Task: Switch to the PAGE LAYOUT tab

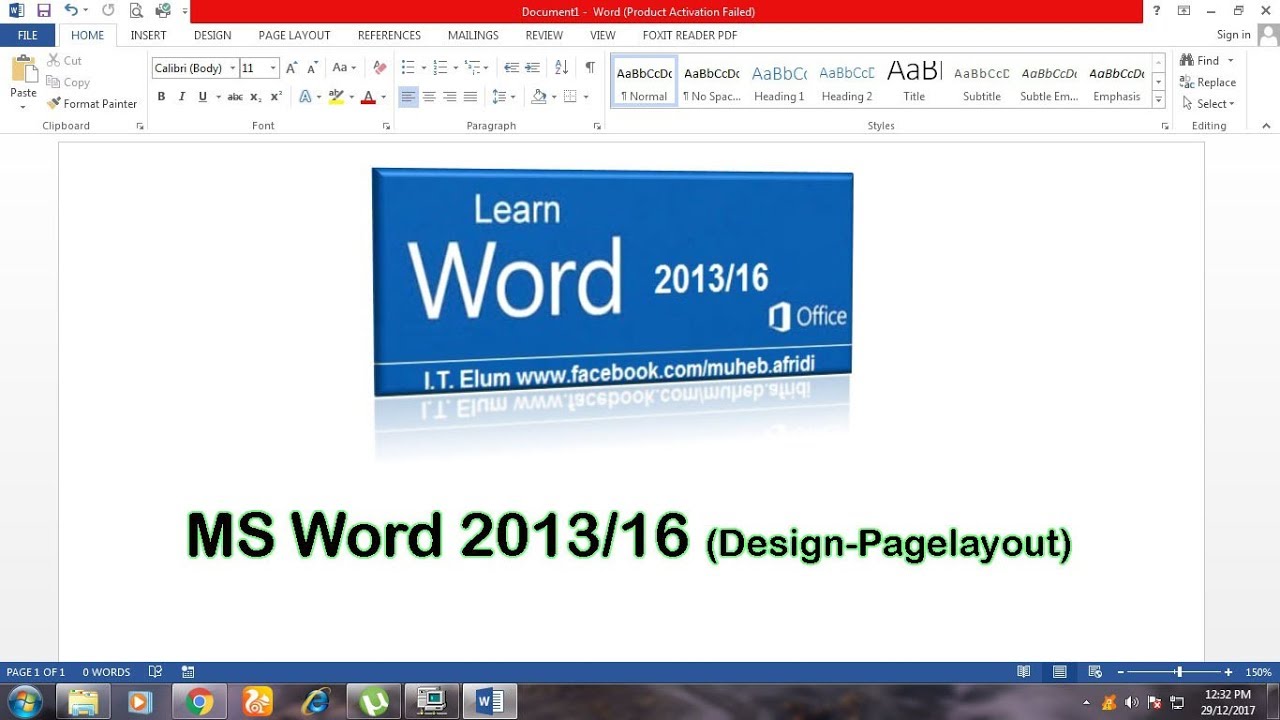Action: click(295, 35)
